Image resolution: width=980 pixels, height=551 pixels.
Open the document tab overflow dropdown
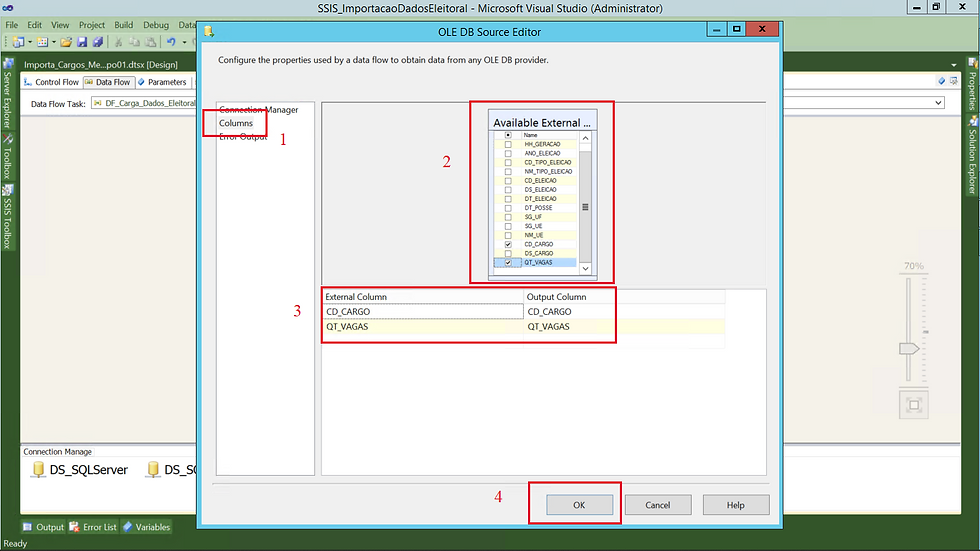[x=954, y=64]
